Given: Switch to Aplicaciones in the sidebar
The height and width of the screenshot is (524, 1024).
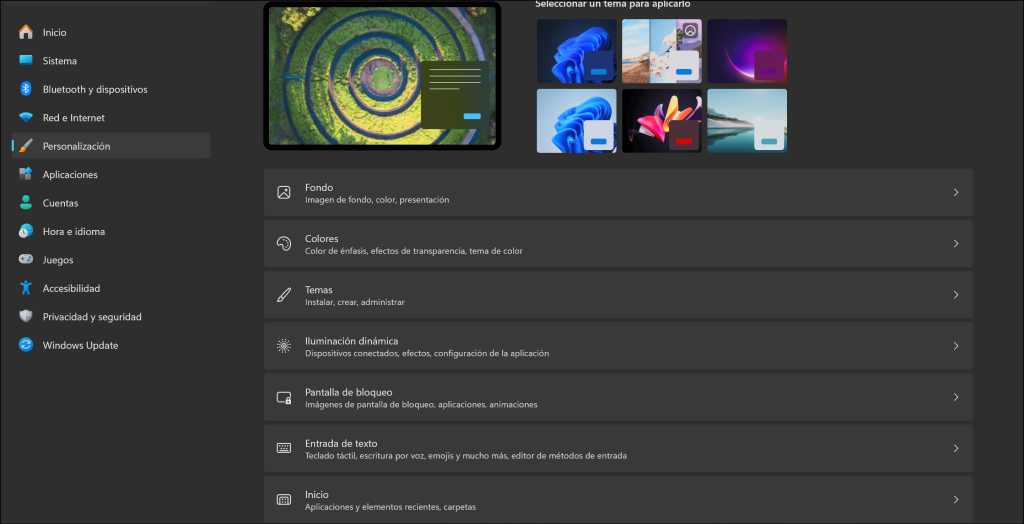Looking at the screenshot, I should pyautogui.click(x=70, y=175).
